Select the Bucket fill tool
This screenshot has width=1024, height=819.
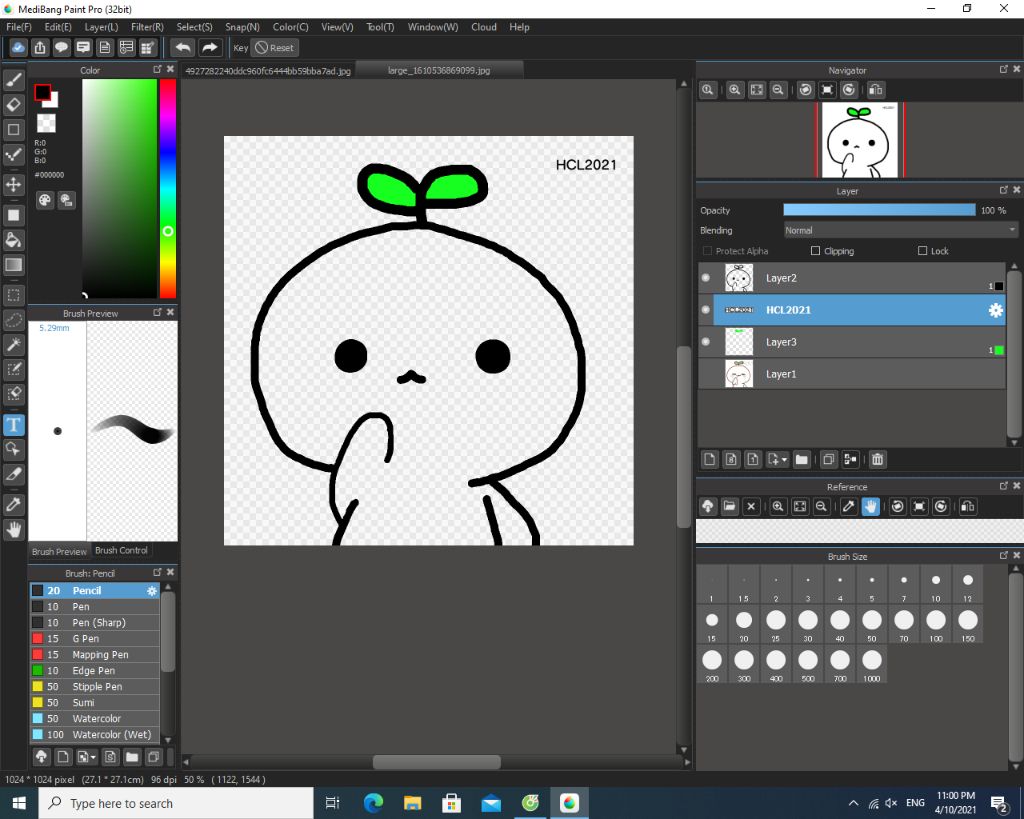14,240
